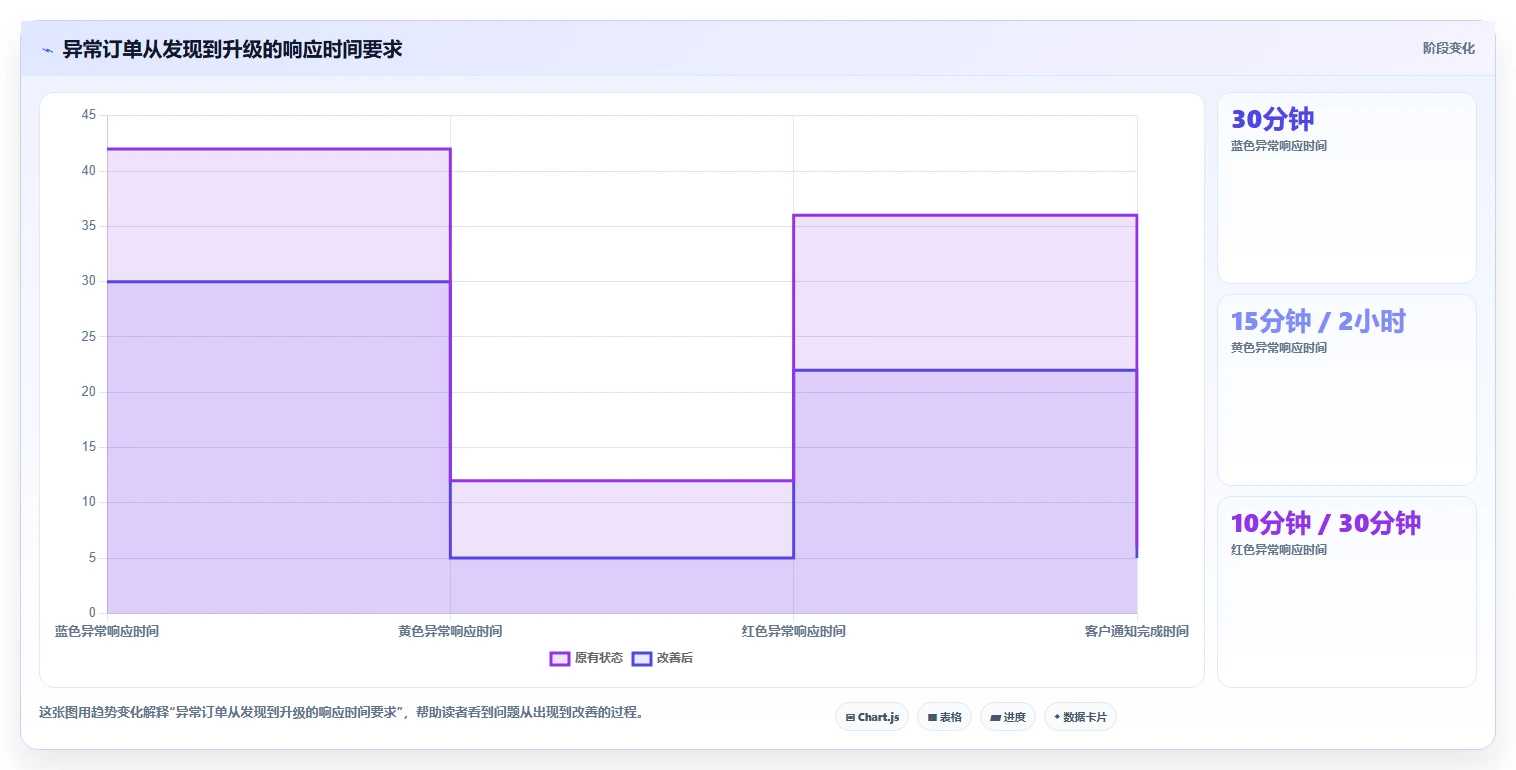1516x770 pixels.
Task: Toggle the 改善后 legend swatch
Action: click(642, 658)
